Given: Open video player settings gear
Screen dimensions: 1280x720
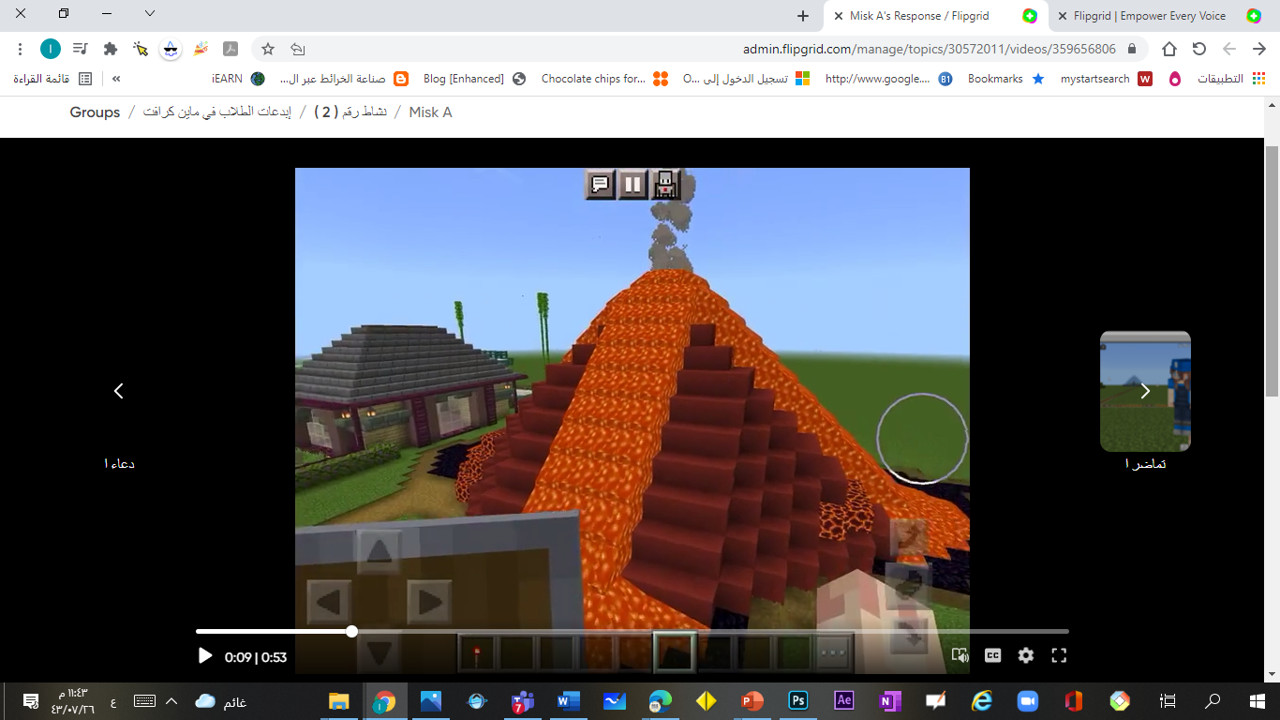Looking at the screenshot, I should (x=1026, y=656).
